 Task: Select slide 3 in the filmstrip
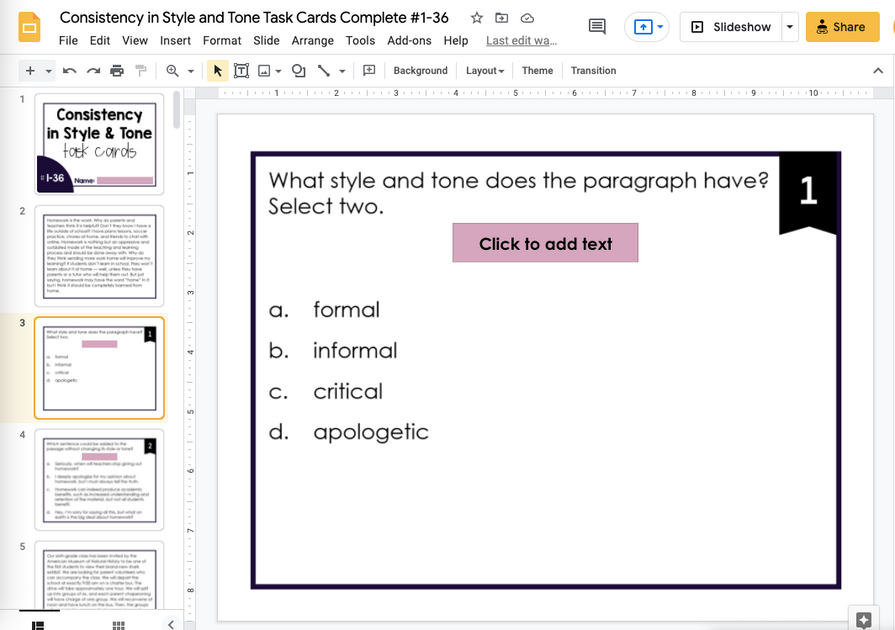(99, 367)
